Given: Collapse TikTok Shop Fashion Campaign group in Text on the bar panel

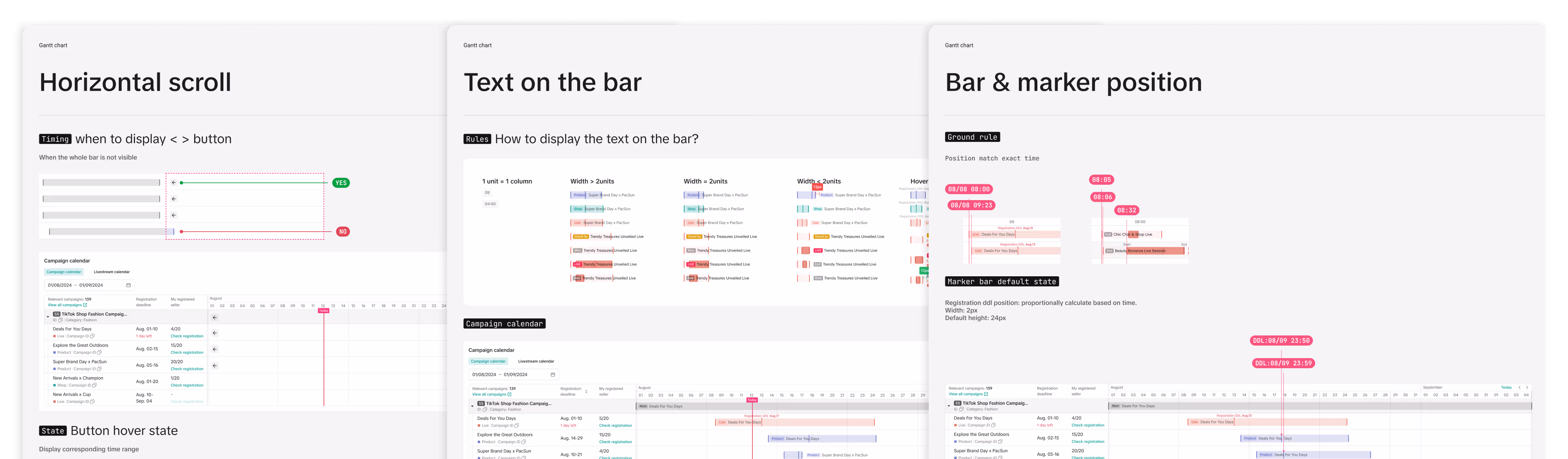Looking at the screenshot, I should click(472, 406).
